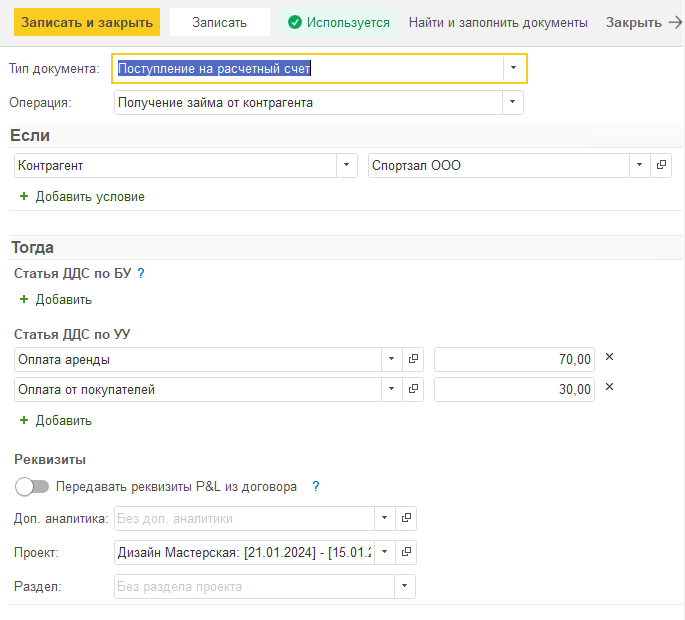Expand the Проект dropdown
The width and height of the screenshot is (685, 620).
[x=384, y=552]
